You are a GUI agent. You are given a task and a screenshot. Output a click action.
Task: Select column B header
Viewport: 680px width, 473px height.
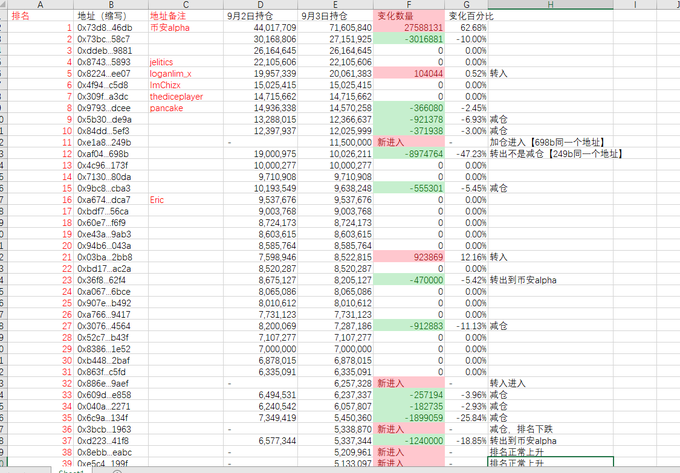111,5
